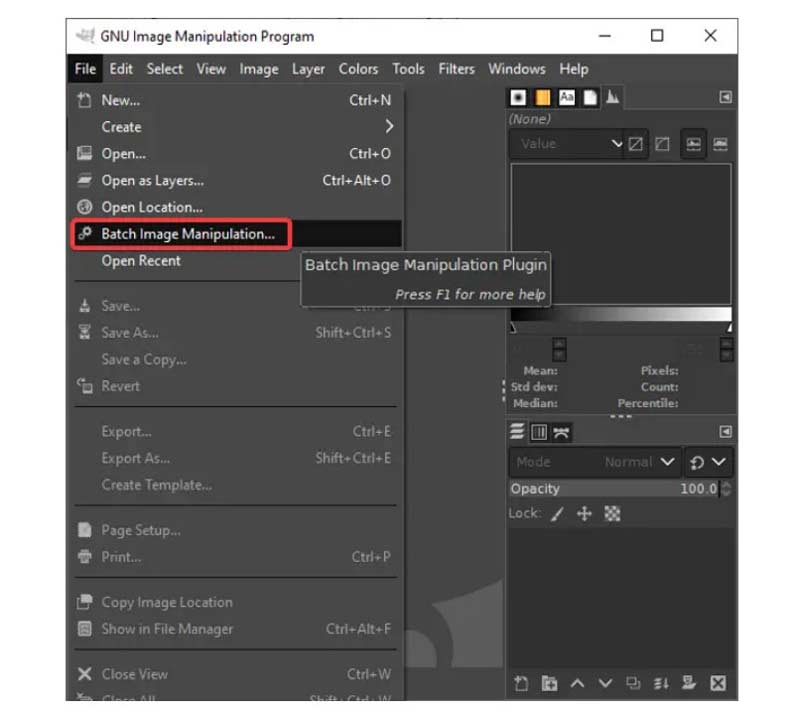Select linear histogram display button
Screen dimensions: 800x713
pos(636,144)
